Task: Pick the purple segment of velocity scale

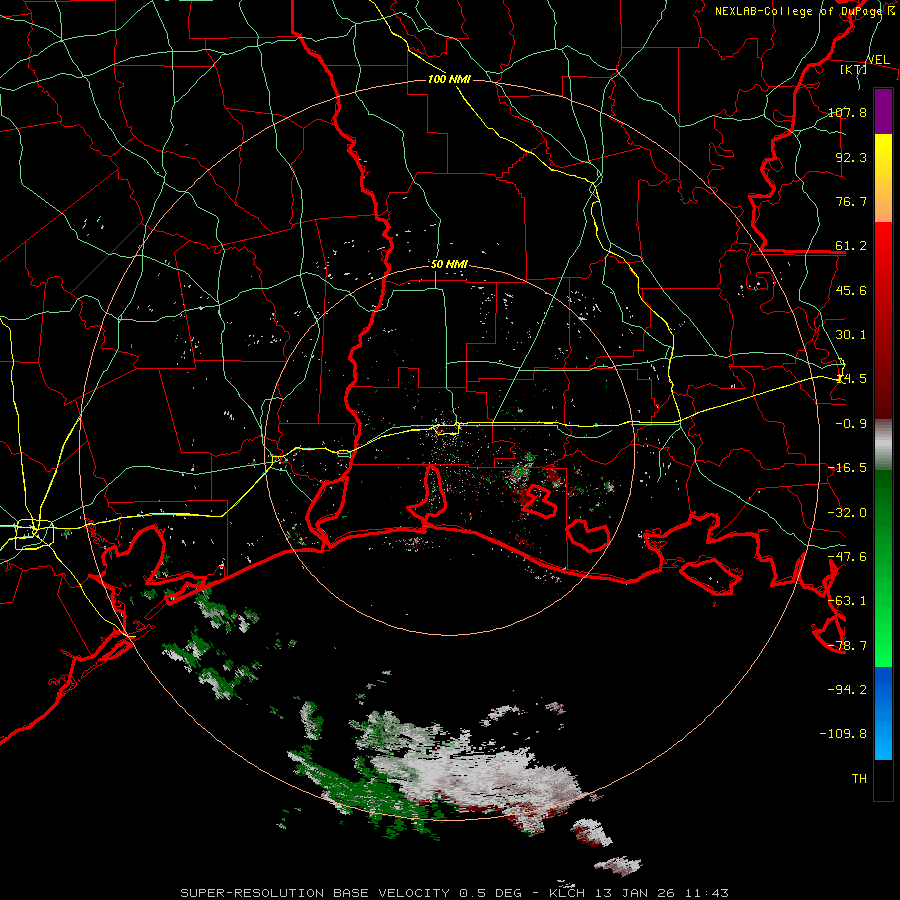Action: click(x=883, y=111)
